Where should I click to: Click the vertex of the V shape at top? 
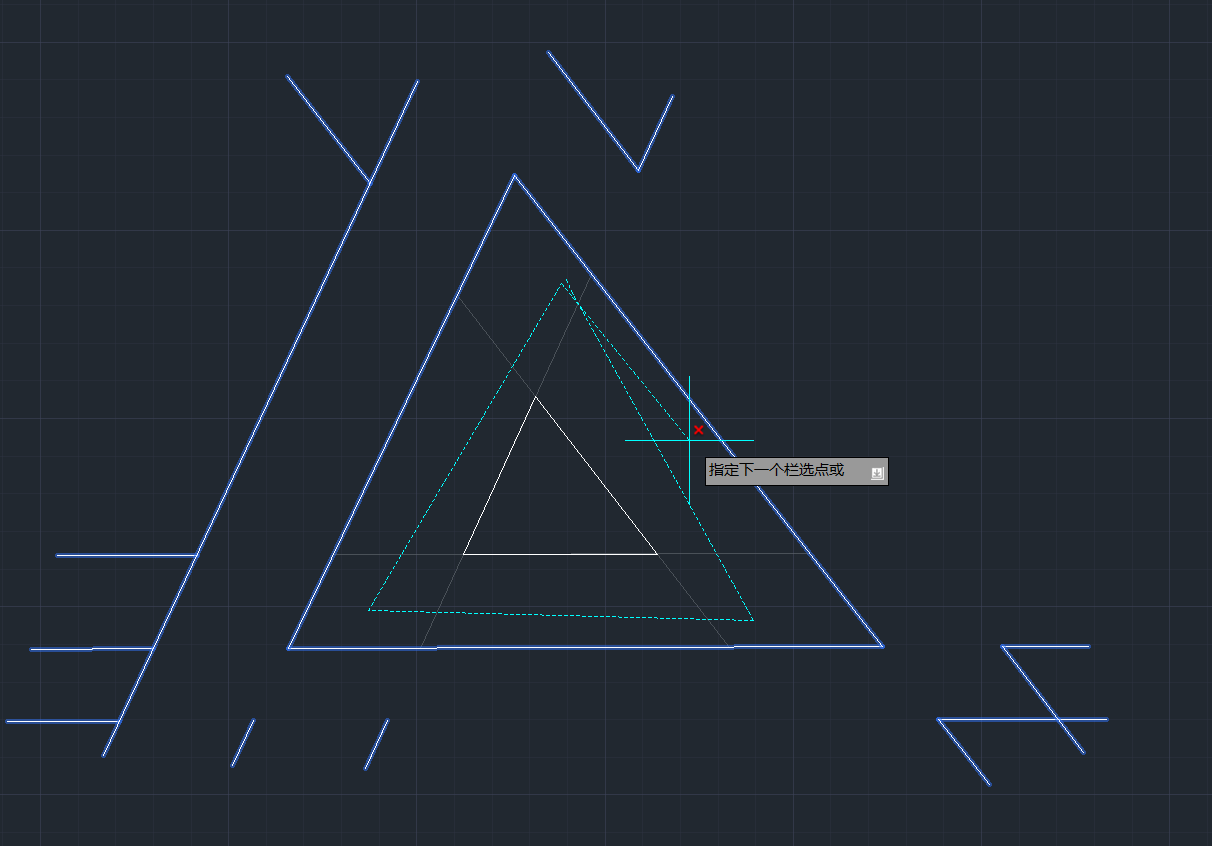pyautogui.click(x=638, y=170)
